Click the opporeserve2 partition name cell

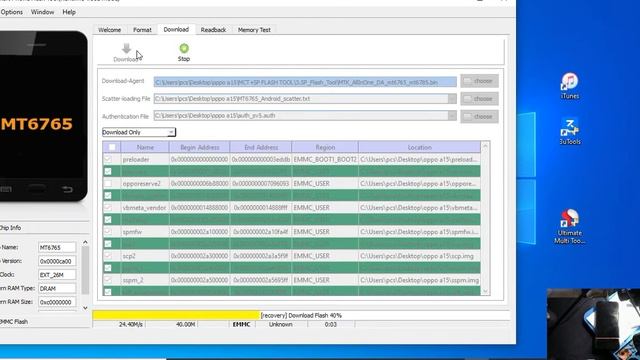pyautogui.click(x=145, y=183)
